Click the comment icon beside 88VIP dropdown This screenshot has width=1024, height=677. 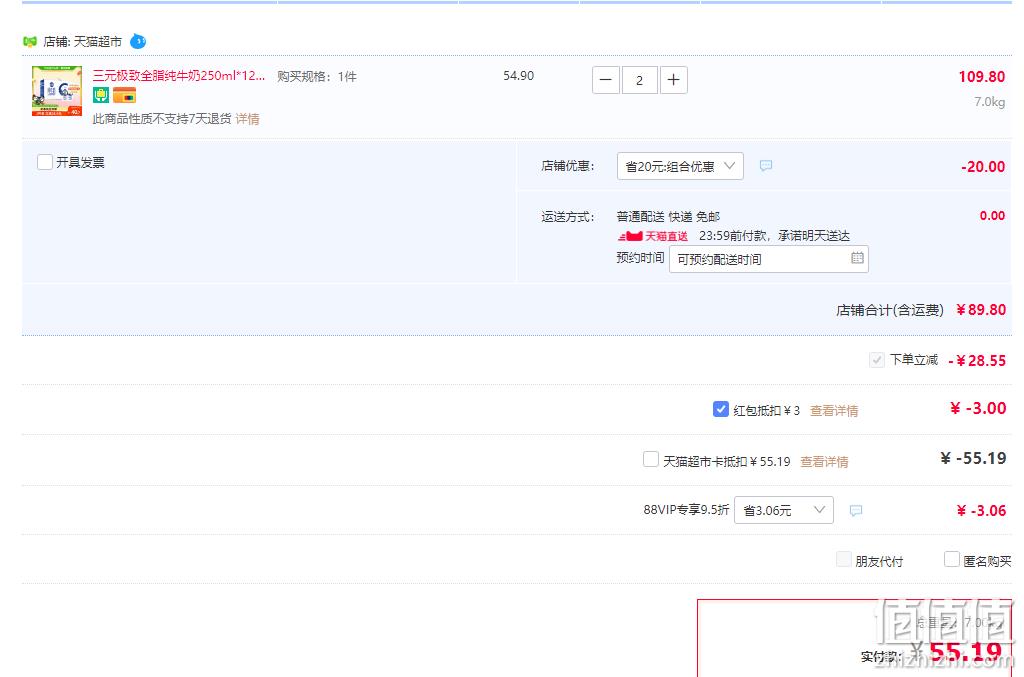click(856, 511)
